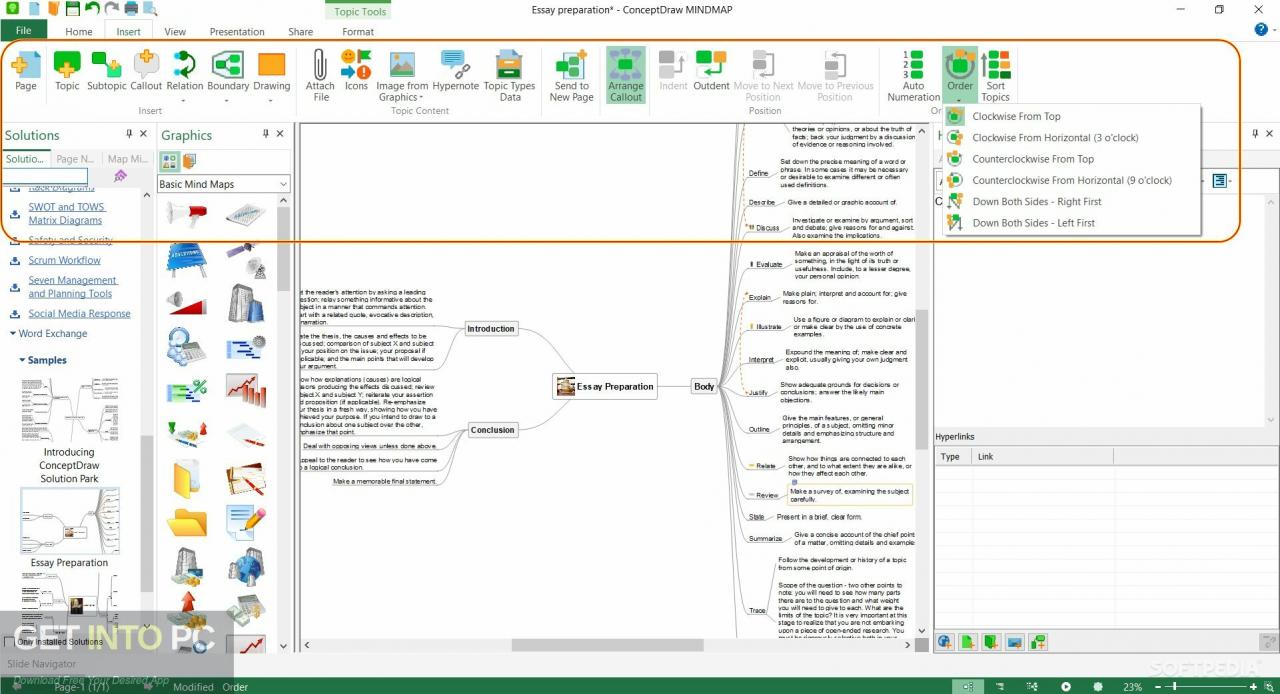Open Seven Management and Planning Tools link
This screenshot has height=694, width=1280.
tap(72, 287)
